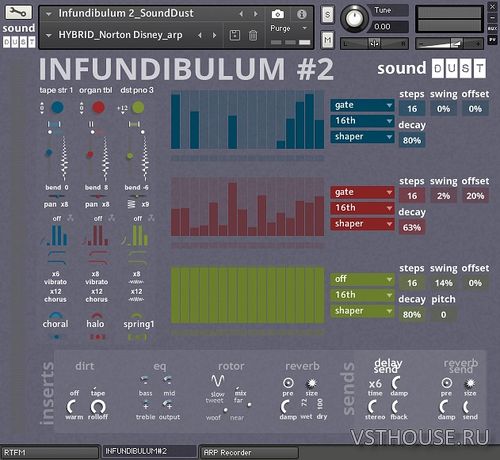Click the choral blue arc icon
The height and width of the screenshot is (460, 500).
[x=56, y=315]
